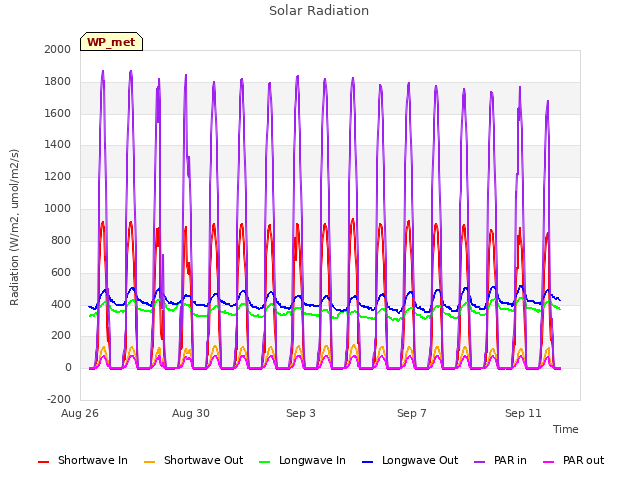Click the Aug 30 x-axis label
This screenshot has width=640, height=480.
coord(191,413)
